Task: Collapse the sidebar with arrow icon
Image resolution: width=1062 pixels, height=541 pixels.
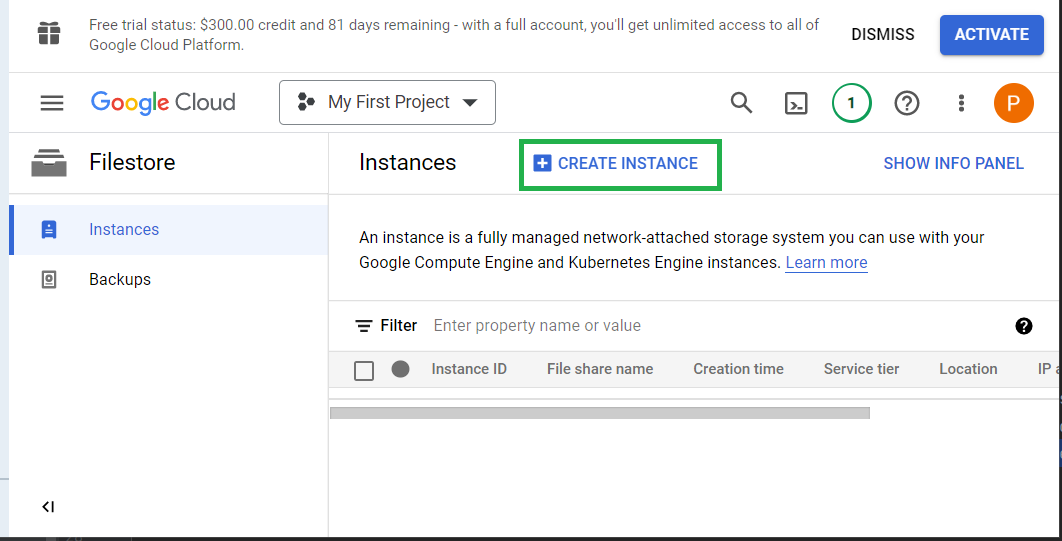Action: click(x=48, y=506)
